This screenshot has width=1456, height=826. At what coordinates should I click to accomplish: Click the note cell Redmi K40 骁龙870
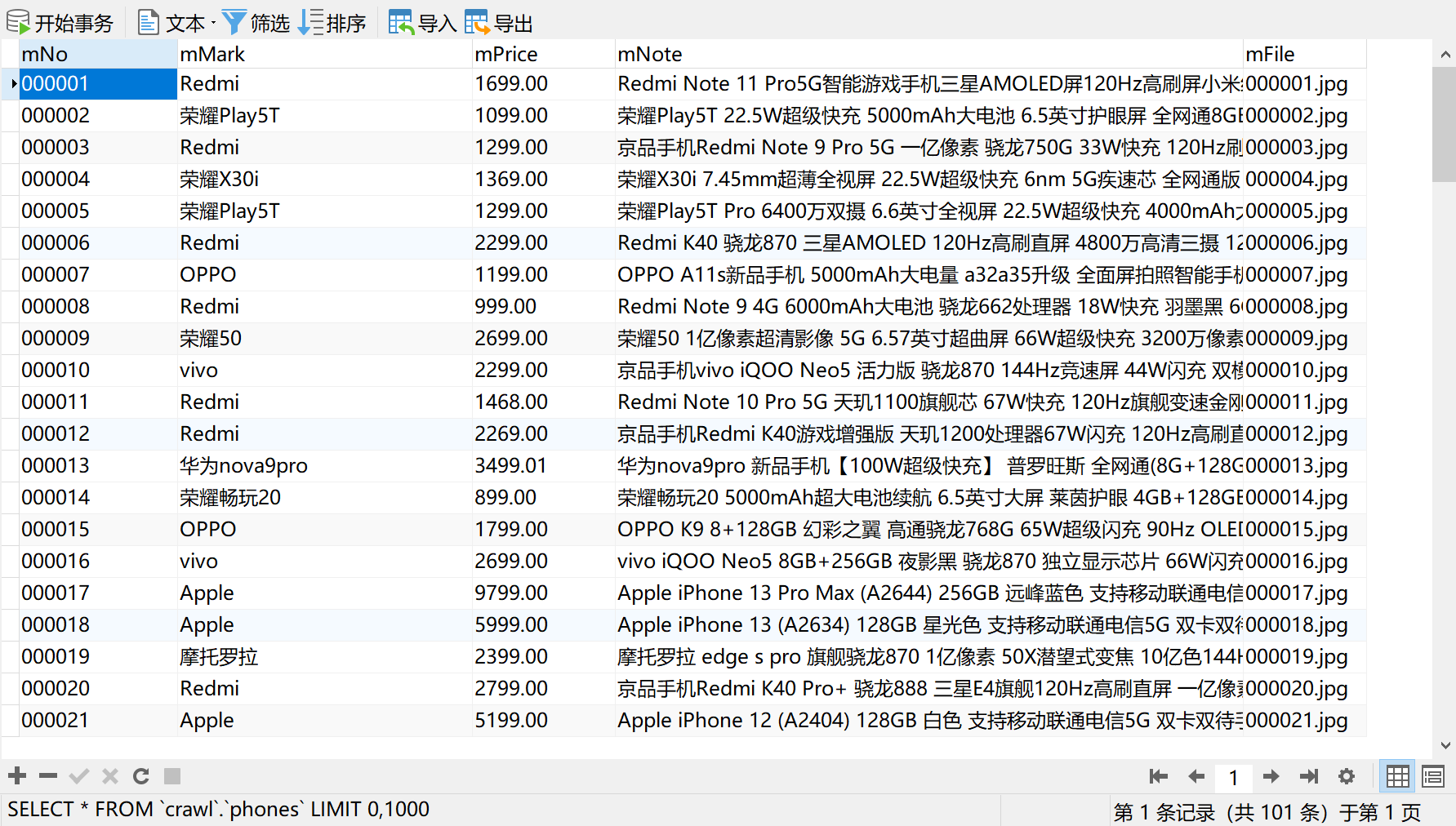(929, 243)
